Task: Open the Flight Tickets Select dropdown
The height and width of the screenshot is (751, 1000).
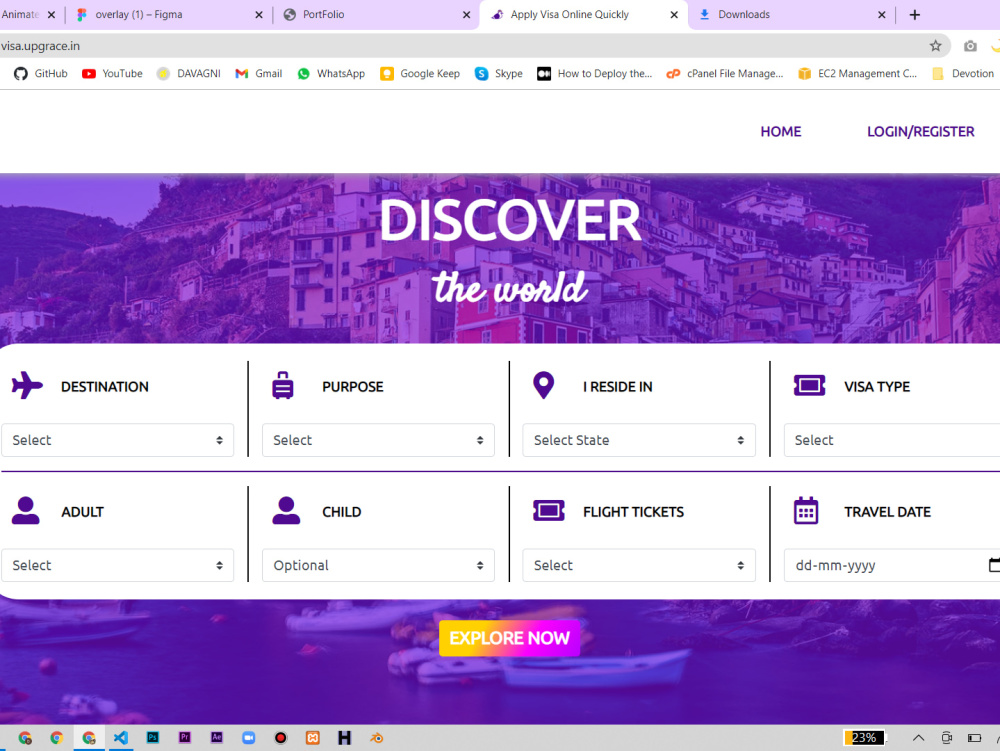Action: tap(639, 565)
